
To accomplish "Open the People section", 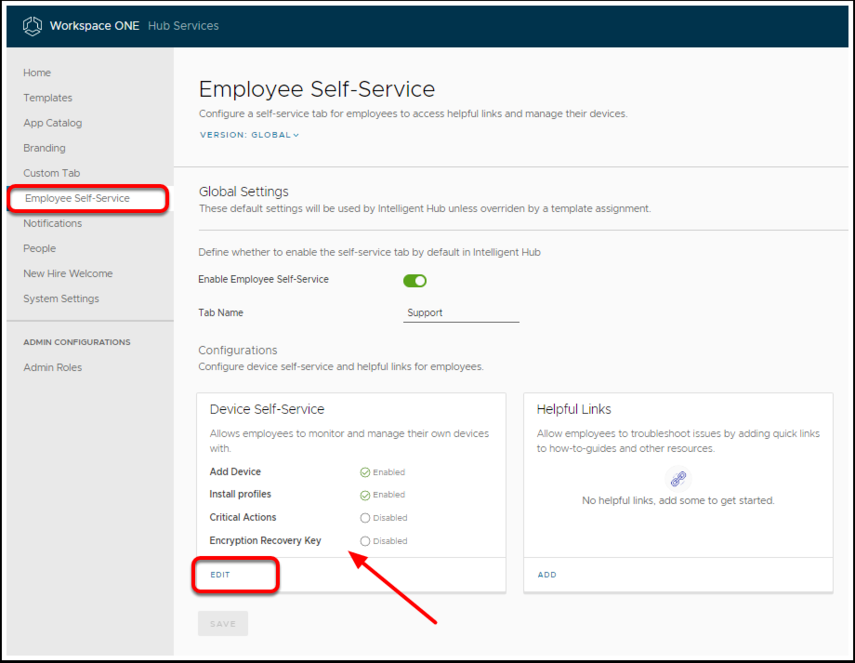I will (x=40, y=248).
